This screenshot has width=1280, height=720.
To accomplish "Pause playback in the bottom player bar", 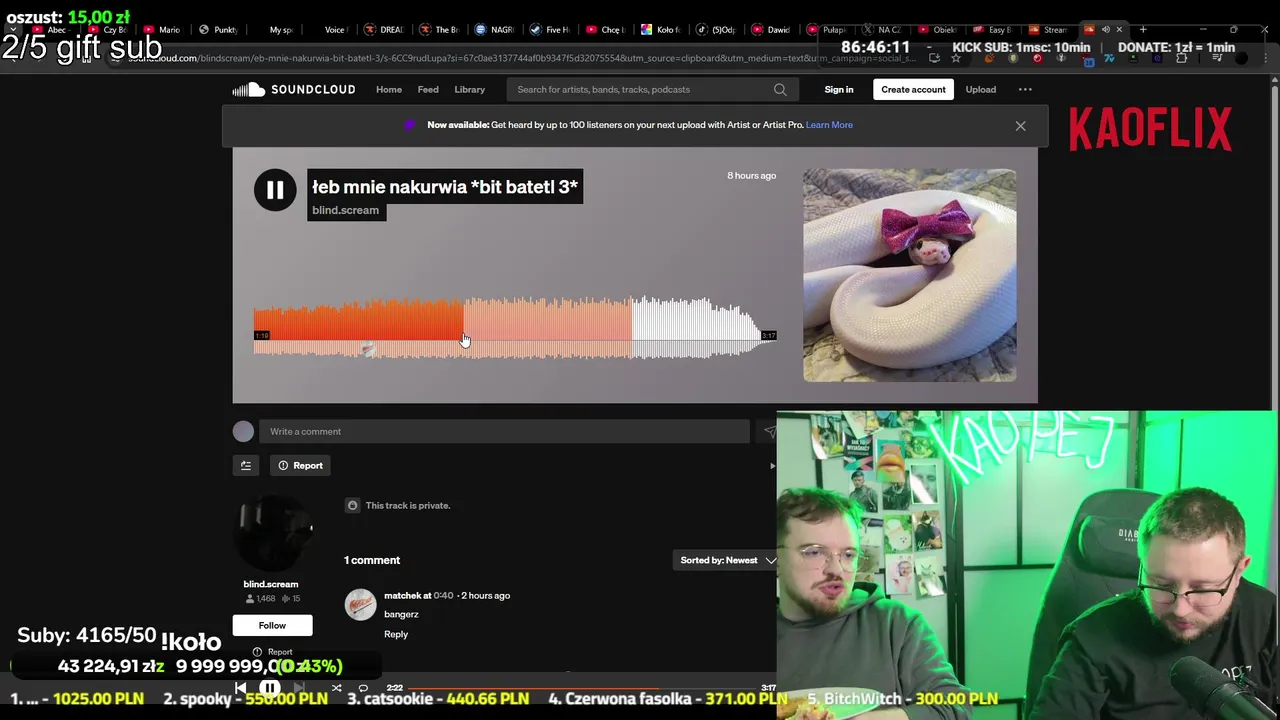I will point(270,688).
